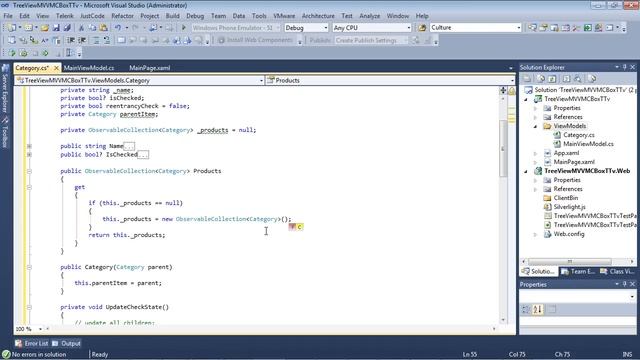The image size is (640, 360).
Task: Click the editor vertical scrollbar thumb
Action: click(x=503, y=149)
